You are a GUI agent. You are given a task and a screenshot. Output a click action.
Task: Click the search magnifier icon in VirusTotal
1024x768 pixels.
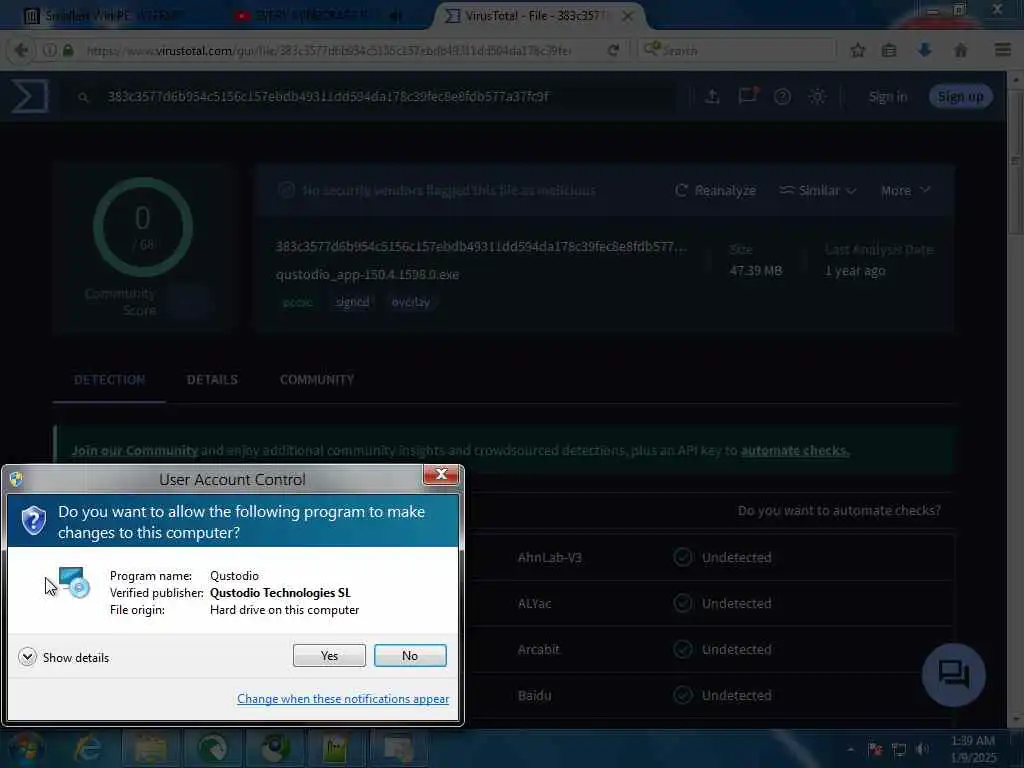(x=83, y=97)
